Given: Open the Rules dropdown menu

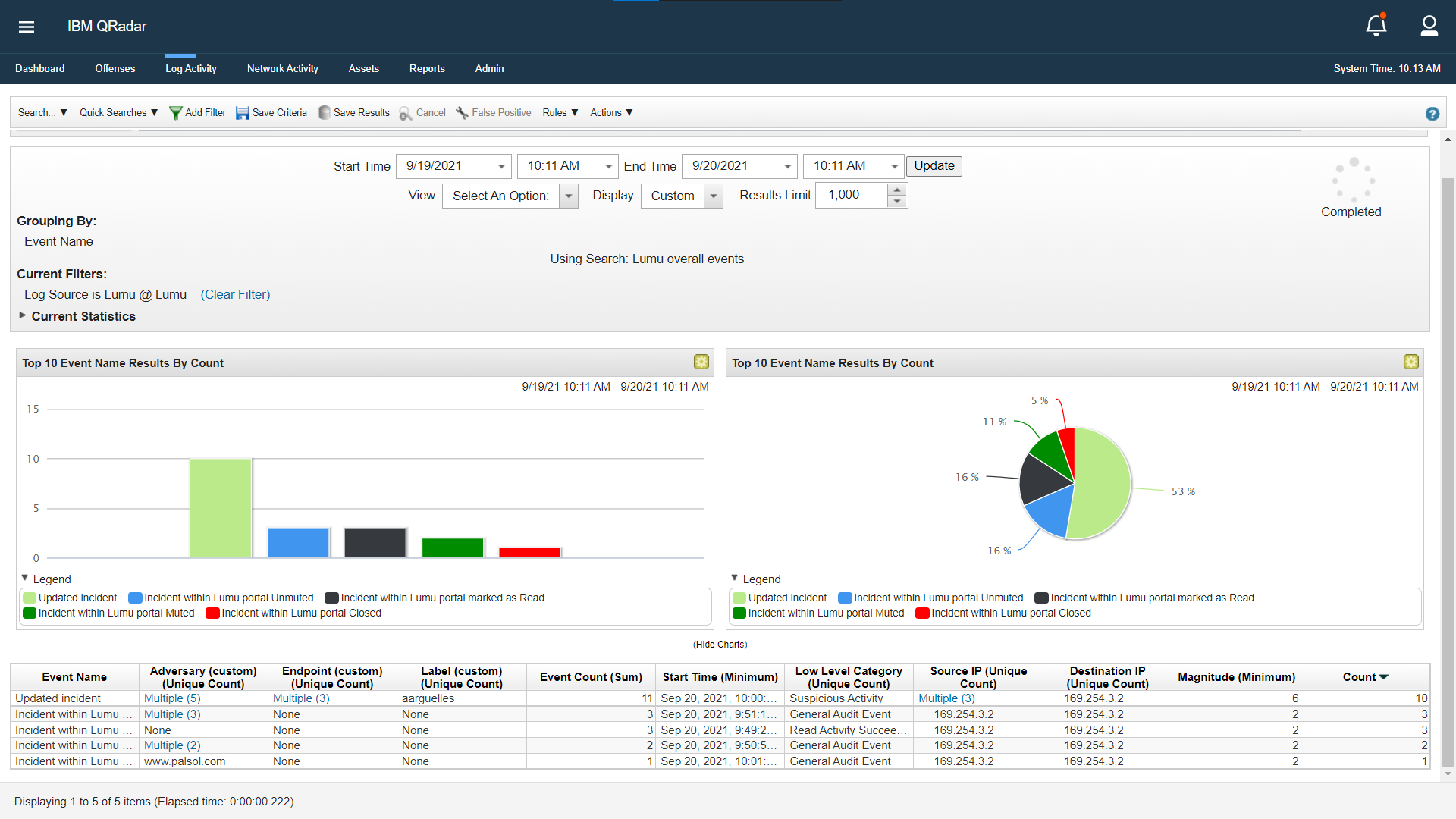Looking at the screenshot, I should pyautogui.click(x=560, y=112).
